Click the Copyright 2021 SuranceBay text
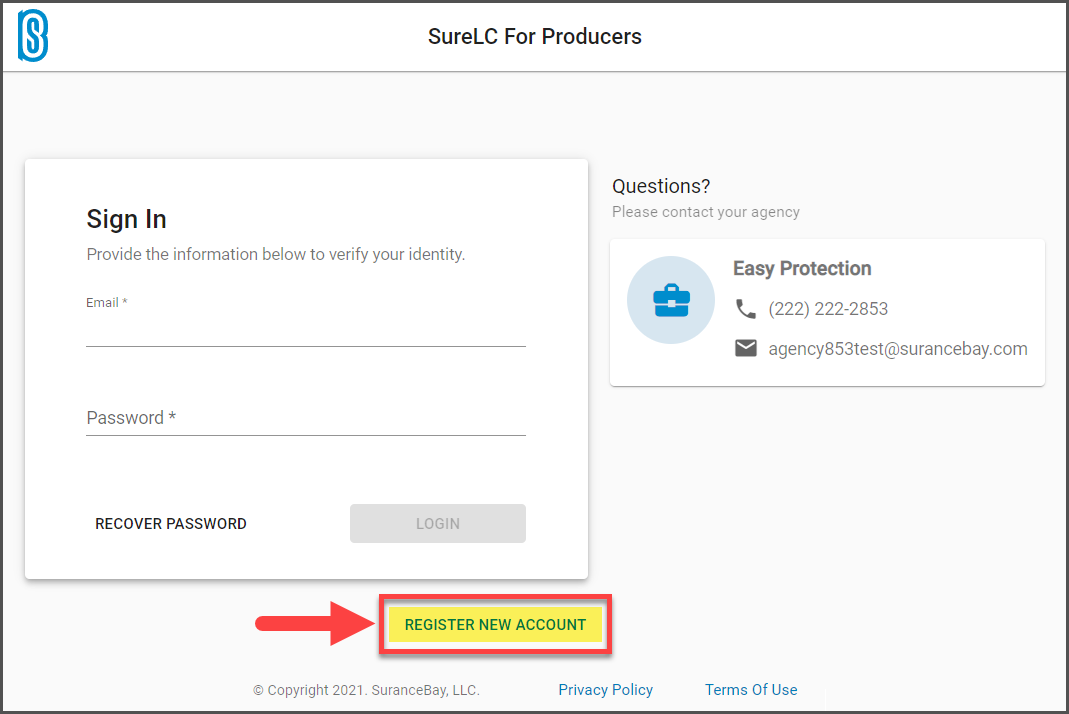 click(367, 690)
